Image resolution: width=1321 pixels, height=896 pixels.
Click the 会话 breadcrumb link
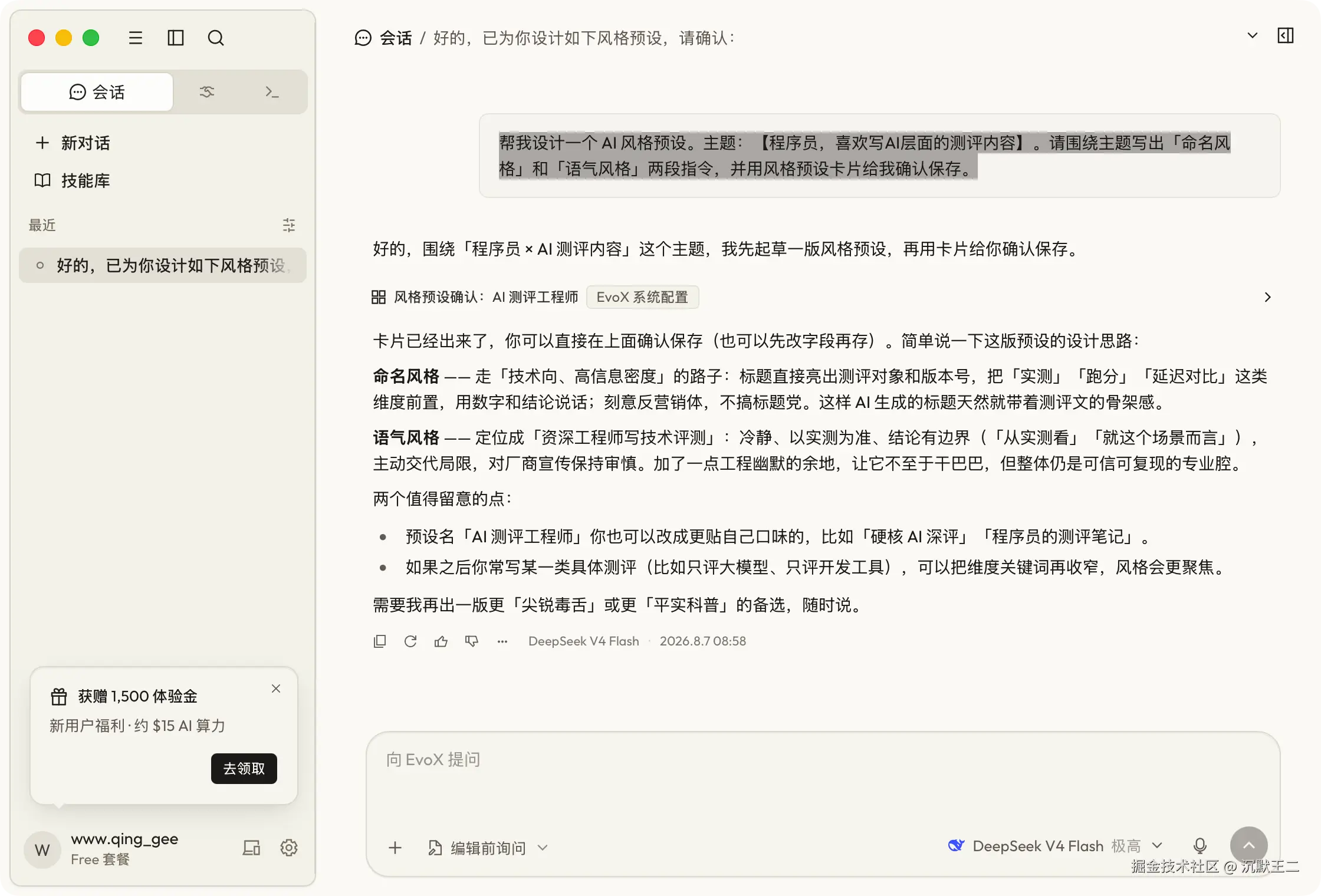coord(396,38)
